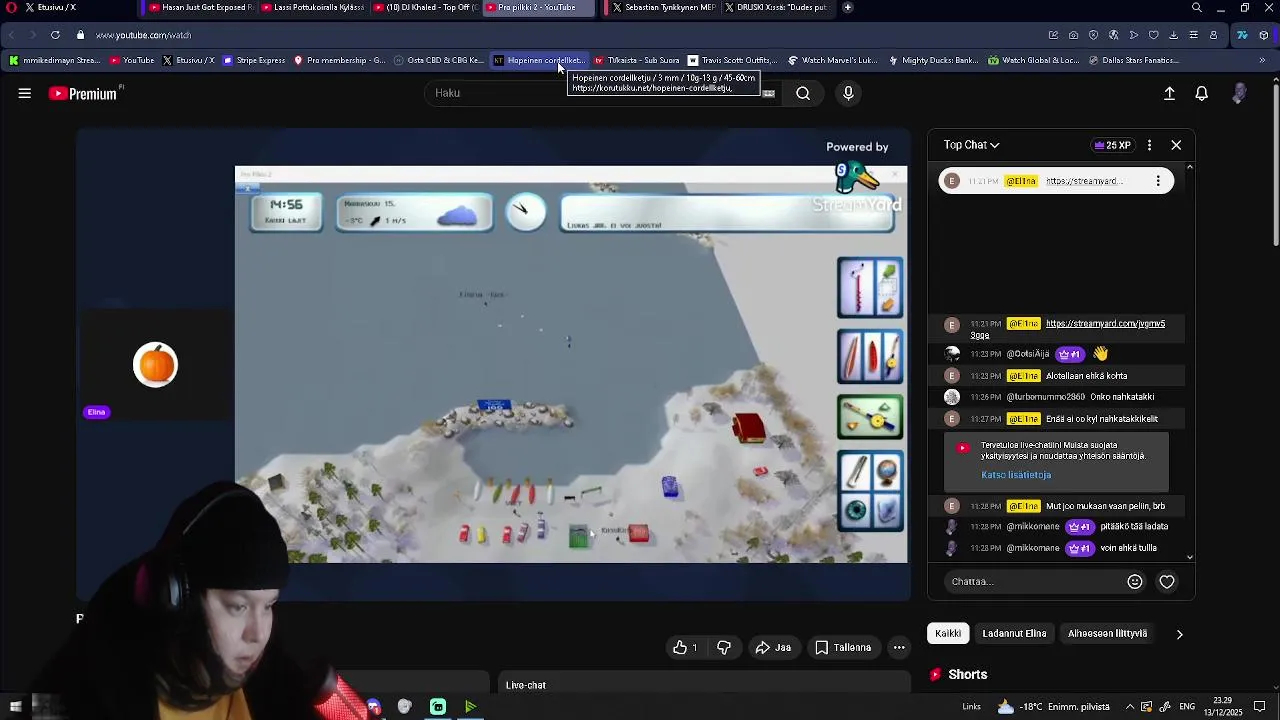This screenshot has width=1280, height=720.
Task: Select the Kaikki filter chip
Action: 948,633
